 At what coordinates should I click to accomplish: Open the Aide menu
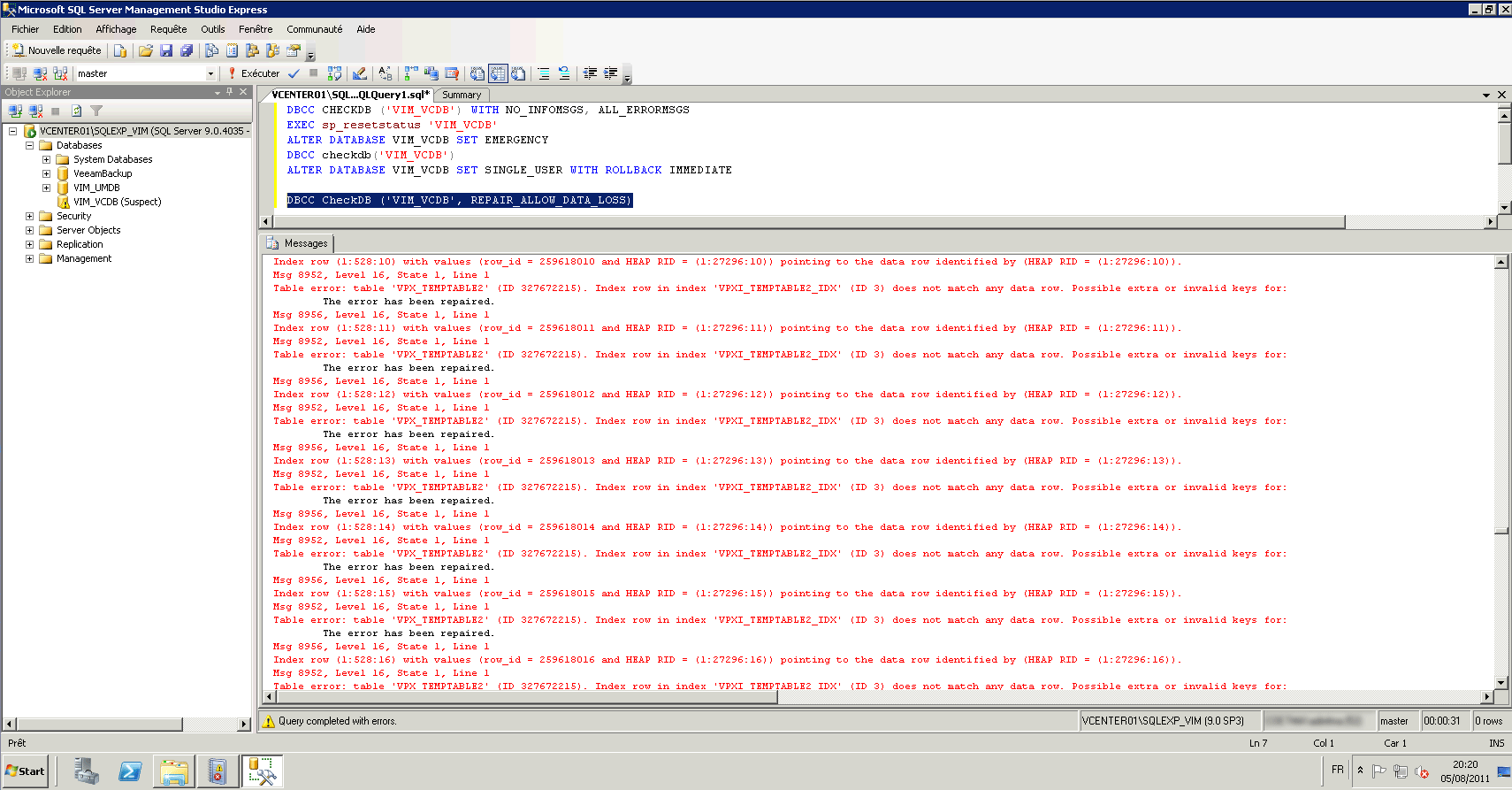pos(366,29)
